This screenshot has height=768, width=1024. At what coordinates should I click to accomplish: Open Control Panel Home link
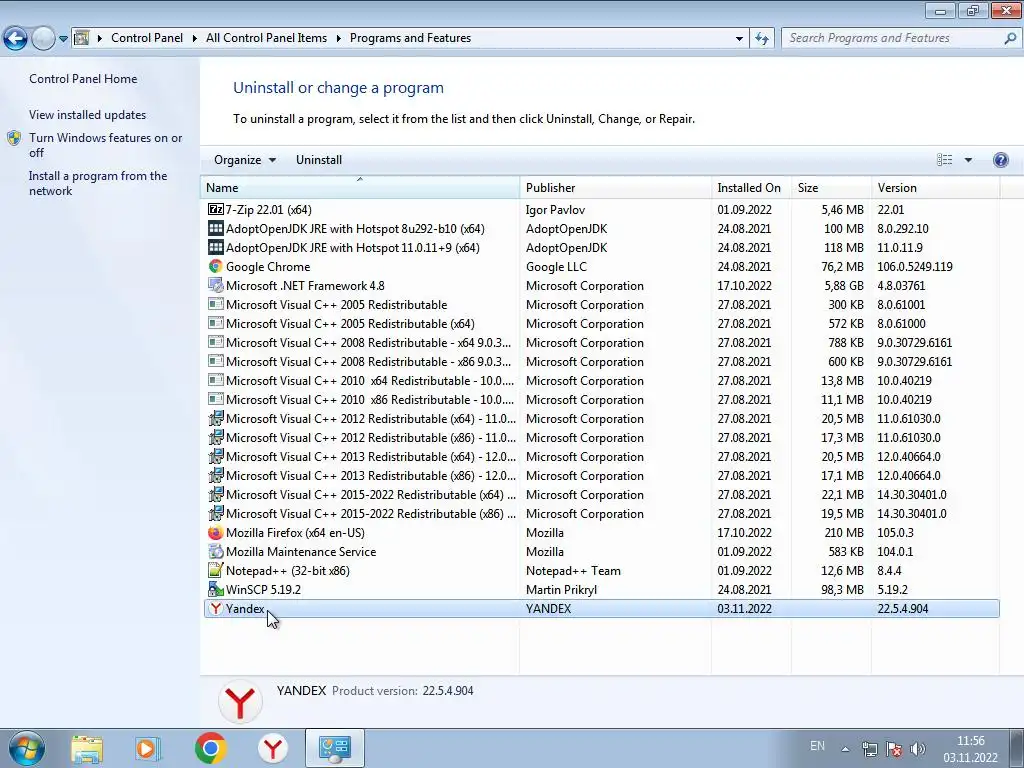tap(83, 79)
